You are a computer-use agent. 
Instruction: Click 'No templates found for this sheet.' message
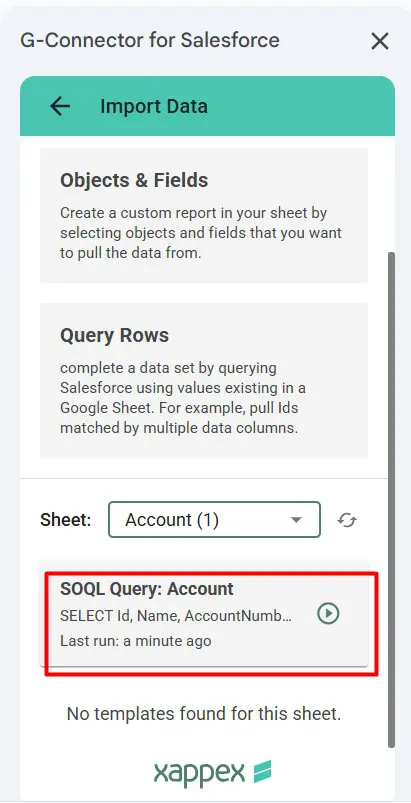click(204, 713)
